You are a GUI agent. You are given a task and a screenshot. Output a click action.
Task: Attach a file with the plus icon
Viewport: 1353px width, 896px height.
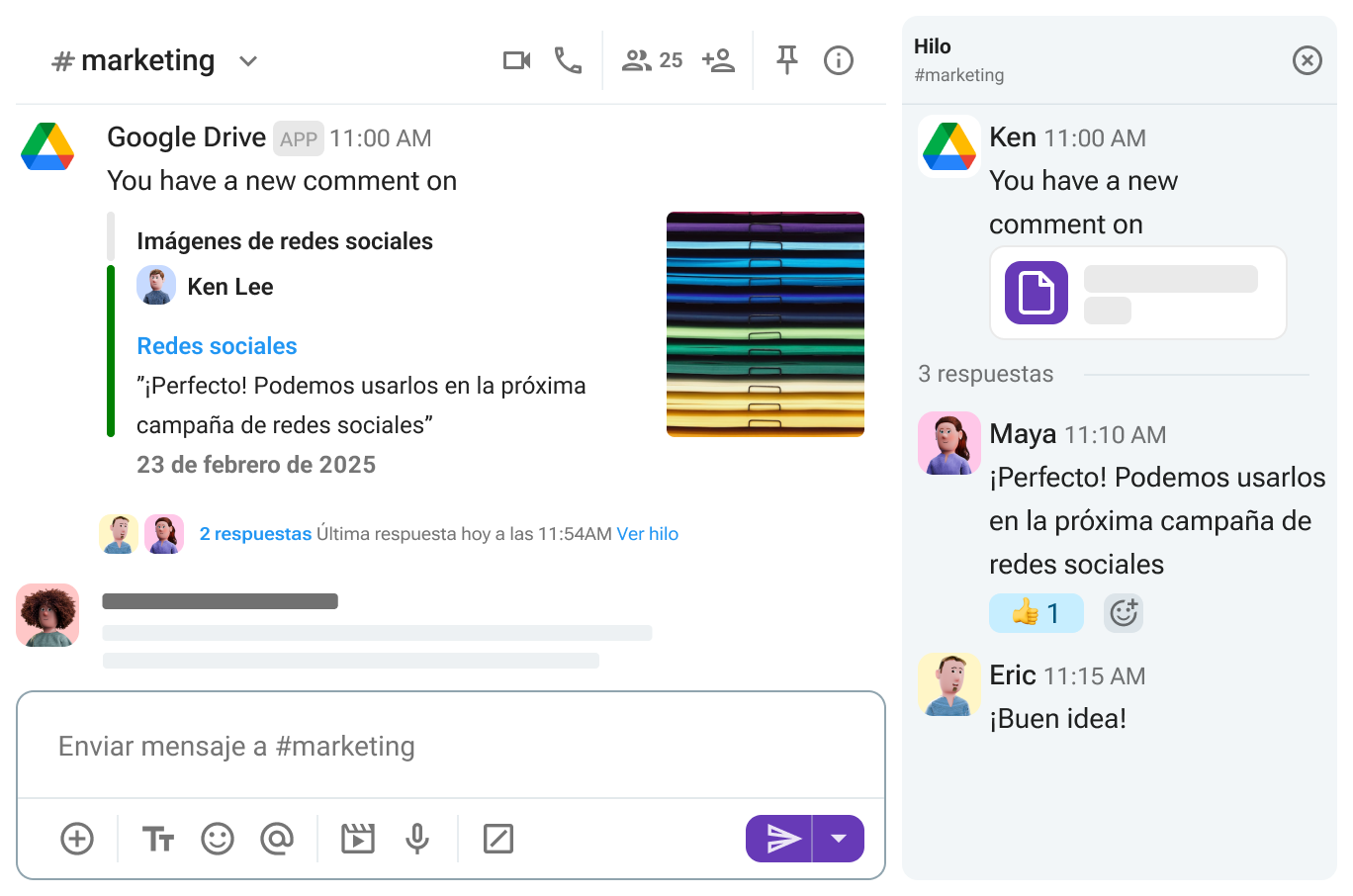(x=77, y=838)
